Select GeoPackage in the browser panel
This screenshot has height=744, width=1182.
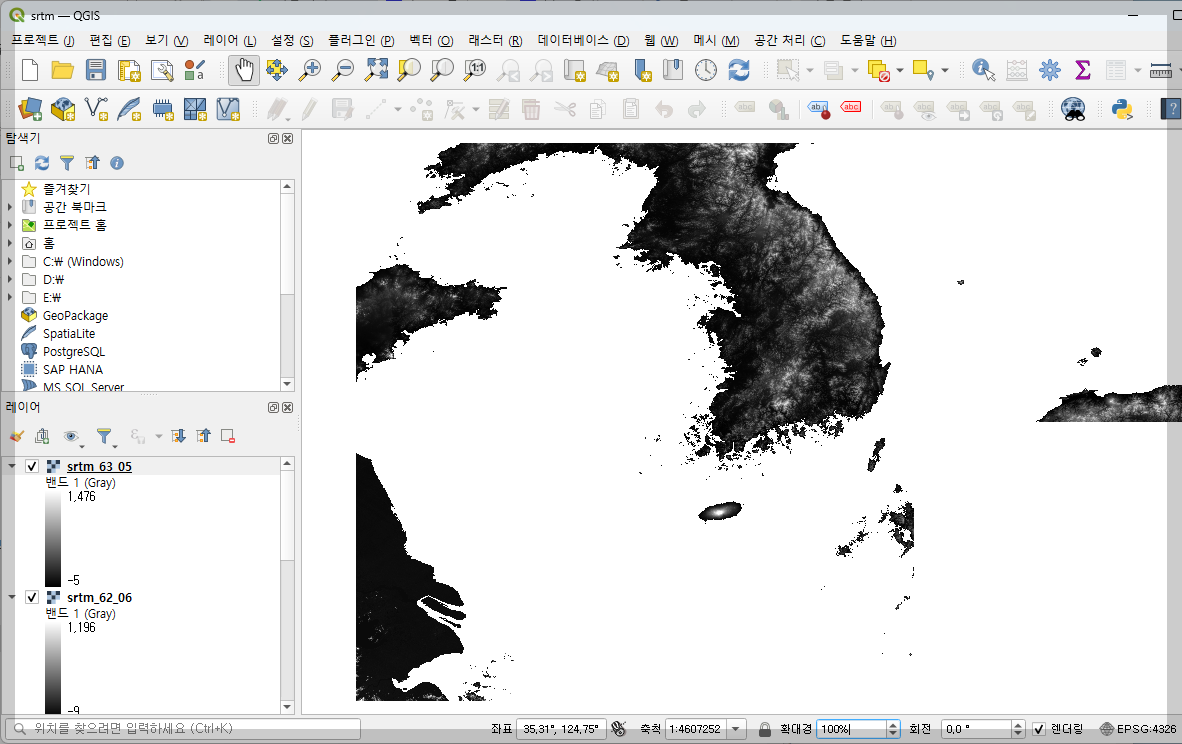[x=75, y=316]
